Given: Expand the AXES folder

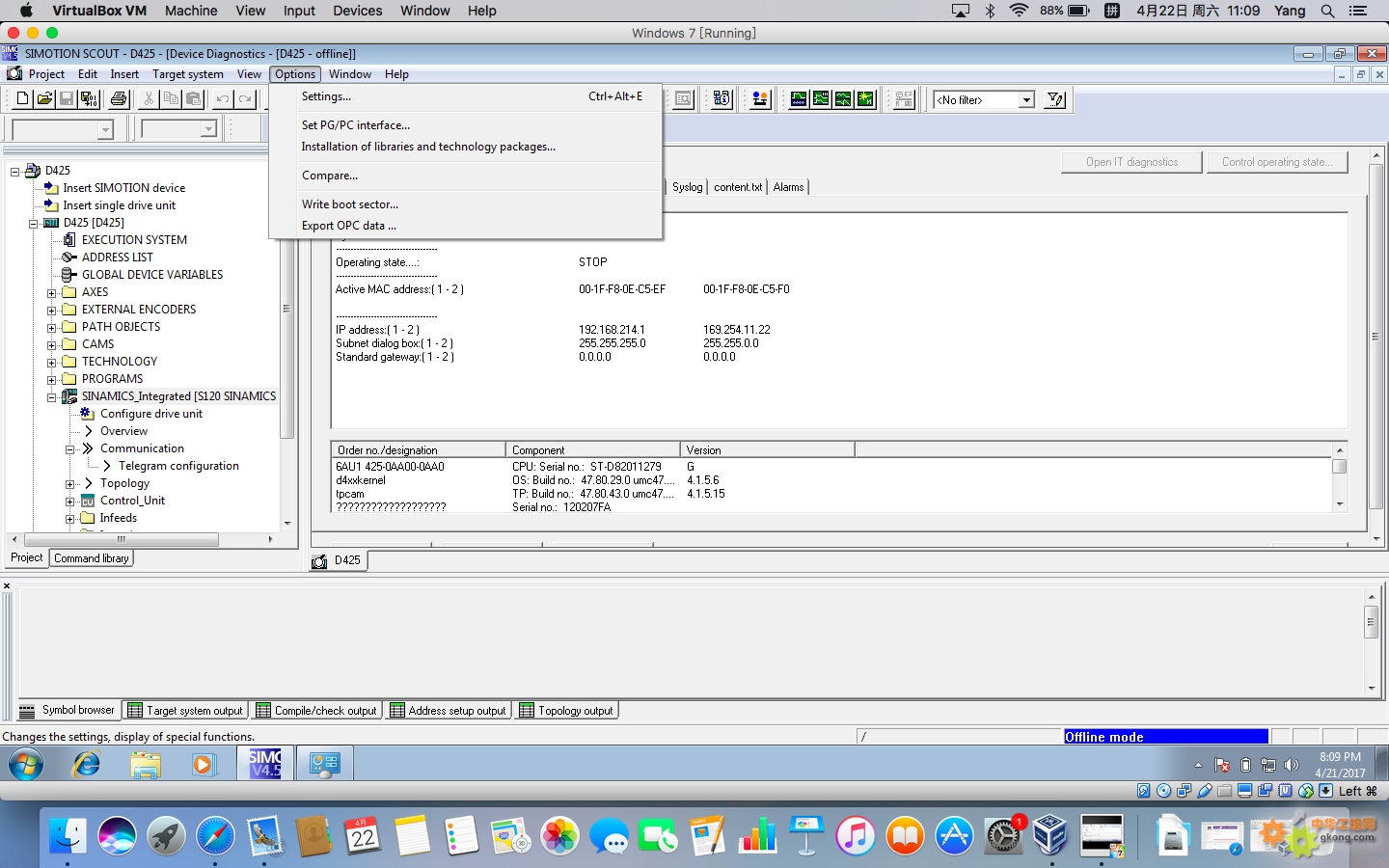Looking at the screenshot, I should pyautogui.click(x=52, y=292).
